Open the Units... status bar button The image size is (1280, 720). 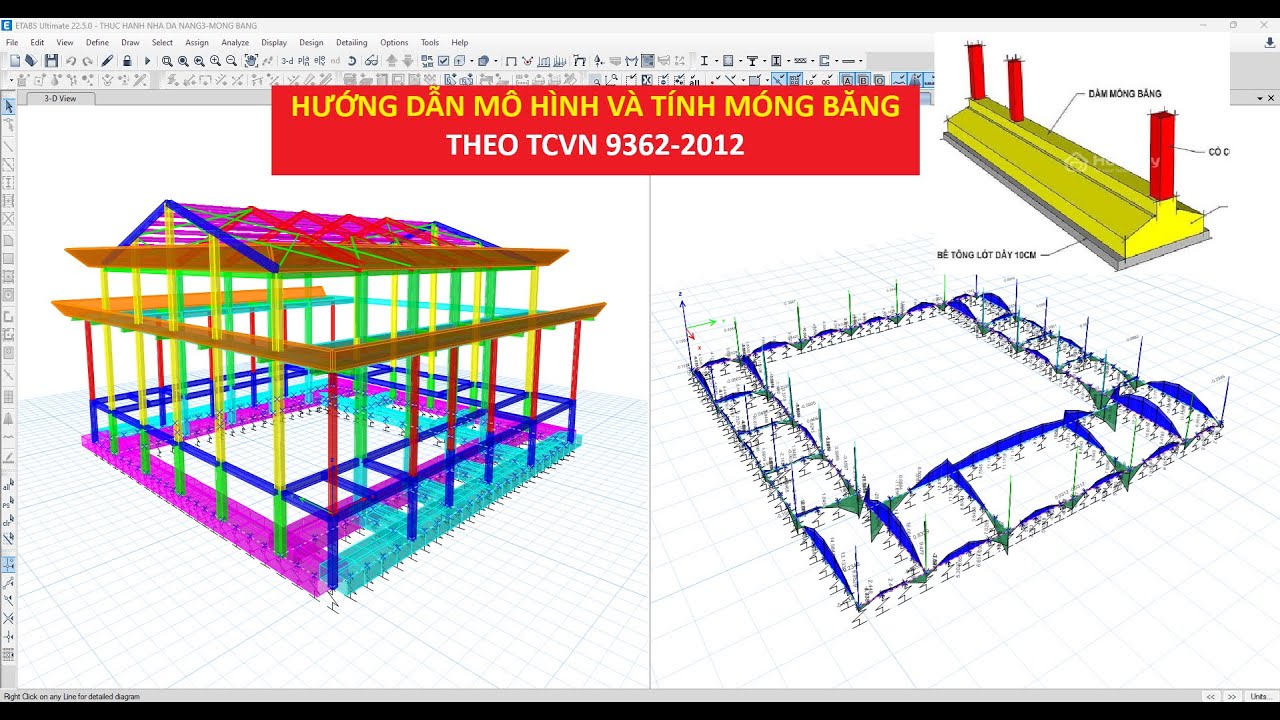click(1262, 696)
